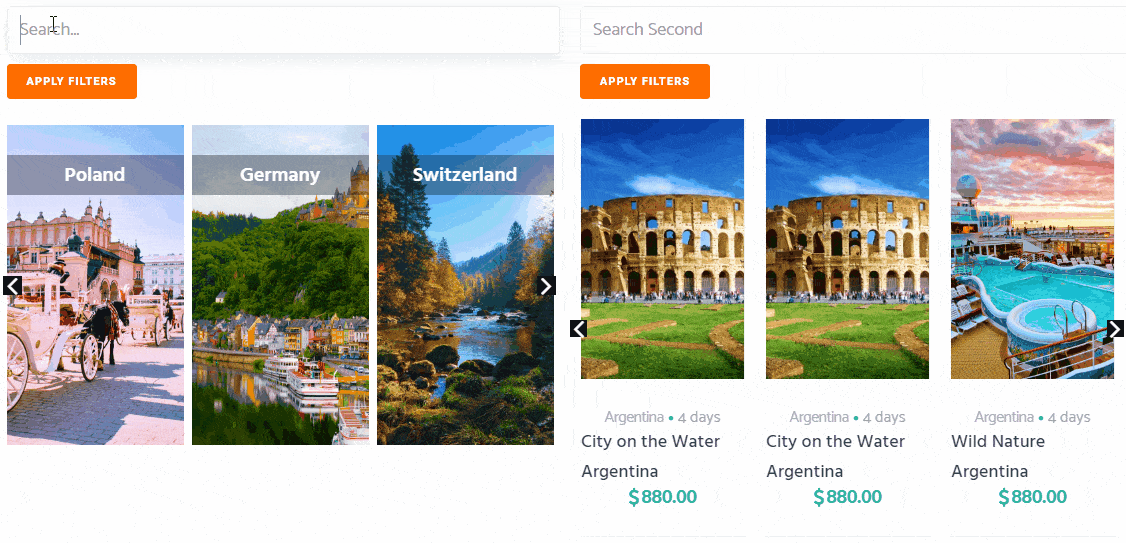This screenshot has width=1126, height=543.
Task: Open the Germany destination card
Action: (280, 285)
